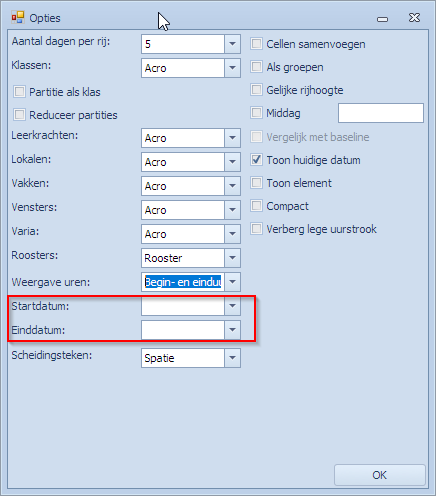436x496 pixels.
Task: Enable Reduceer partities option
Action: 19,115
